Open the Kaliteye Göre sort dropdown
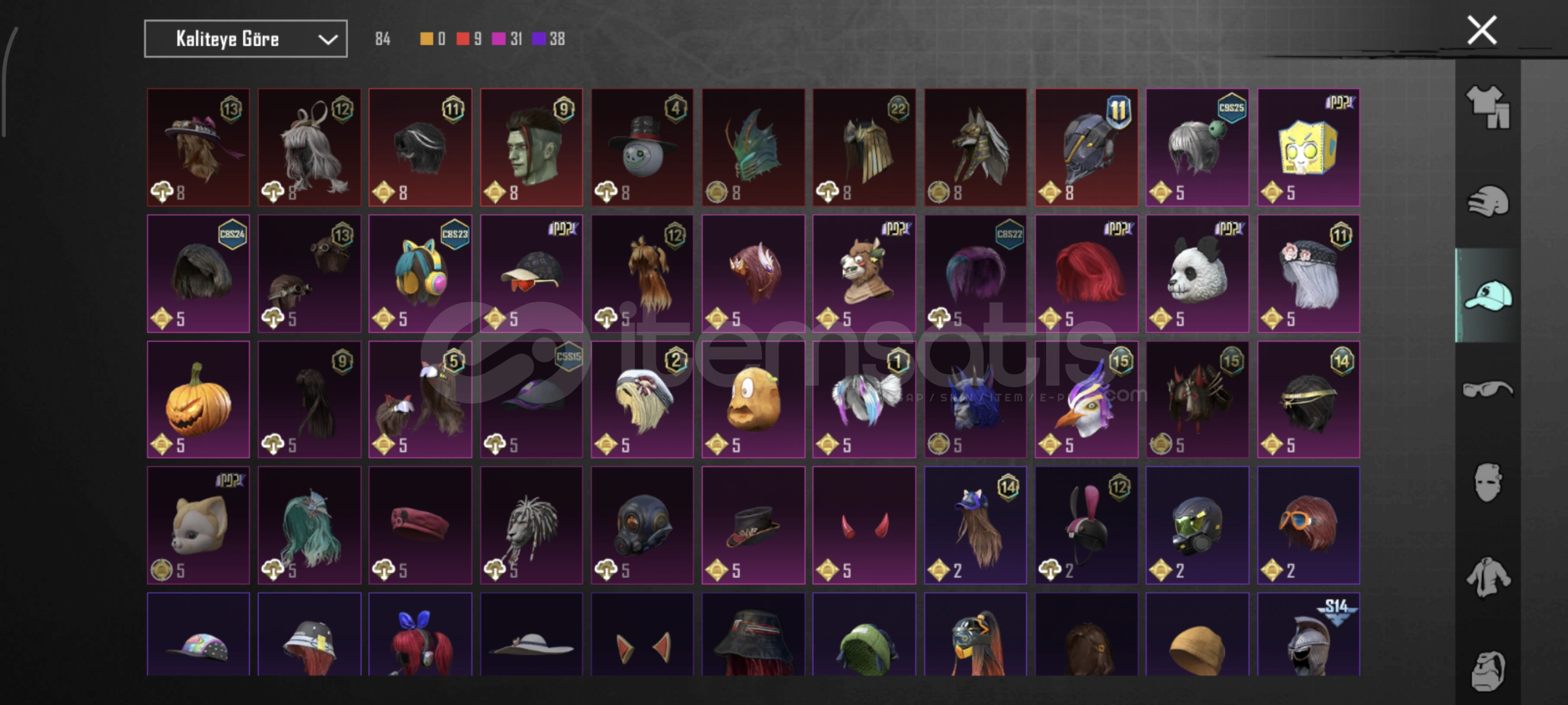This screenshot has width=1568, height=705. click(x=246, y=39)
